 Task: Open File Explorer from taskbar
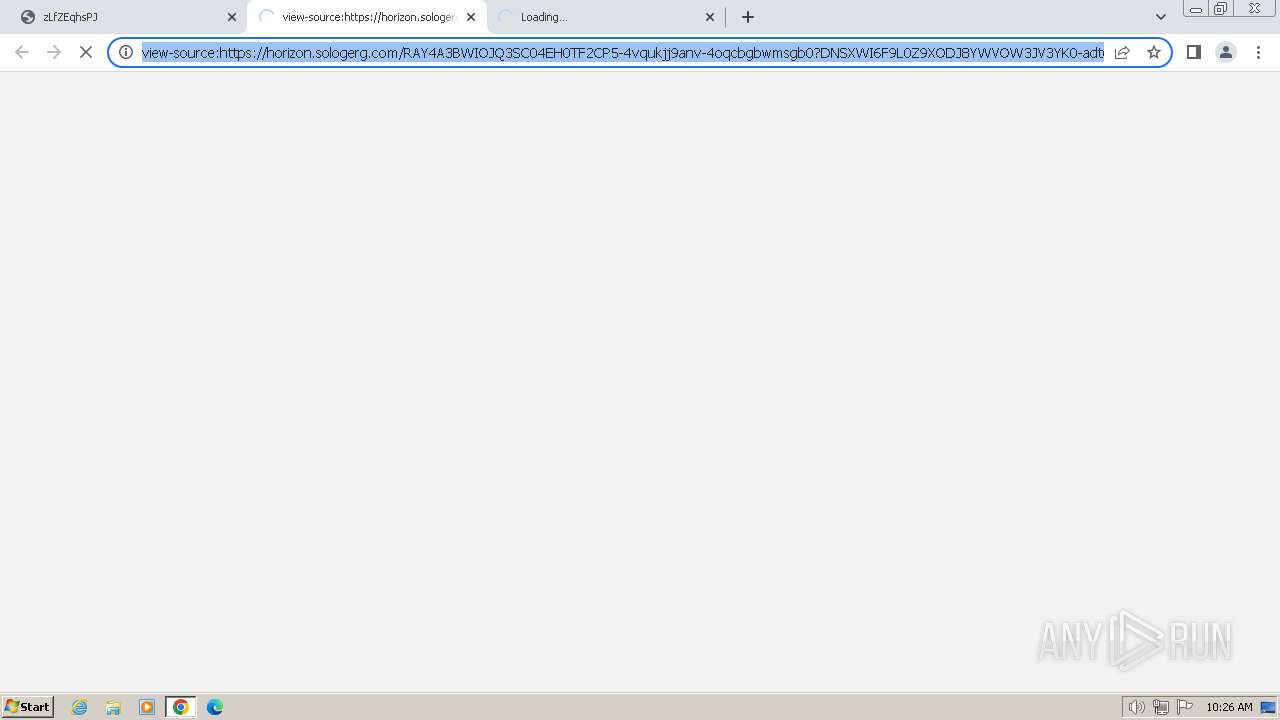point(113,707)
